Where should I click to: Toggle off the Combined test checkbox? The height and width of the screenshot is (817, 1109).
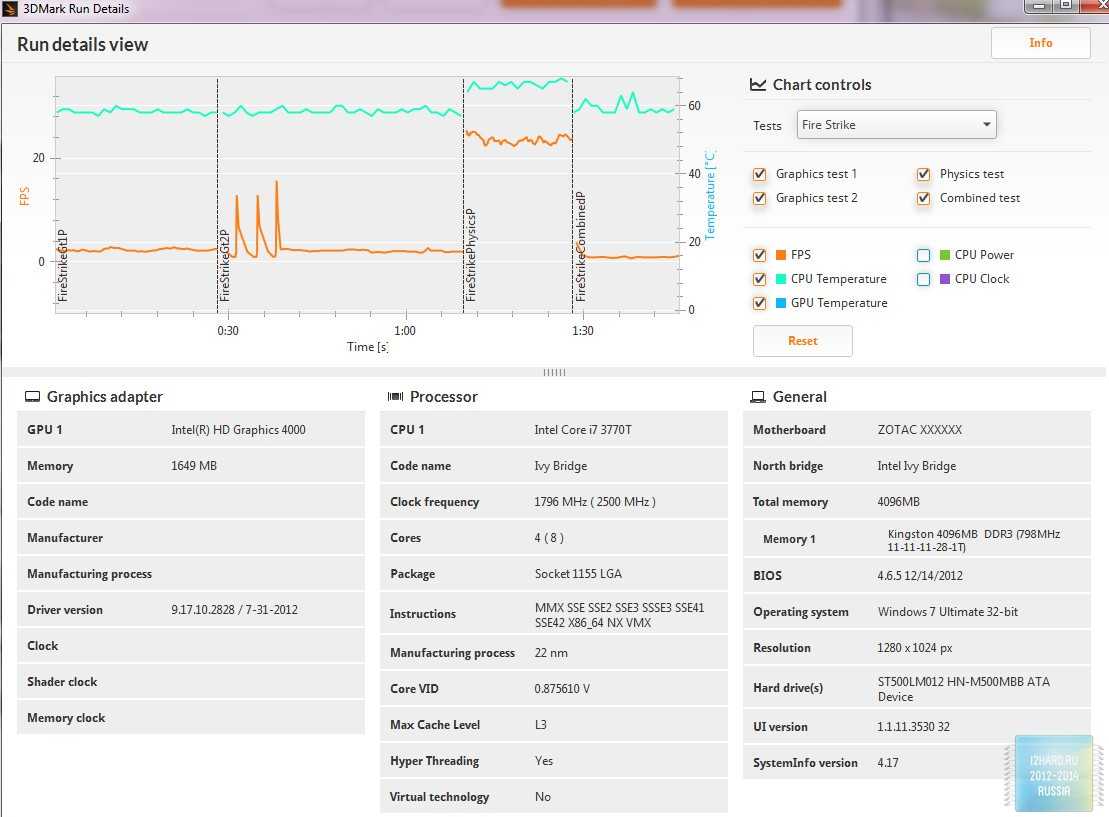pos(924,198)
